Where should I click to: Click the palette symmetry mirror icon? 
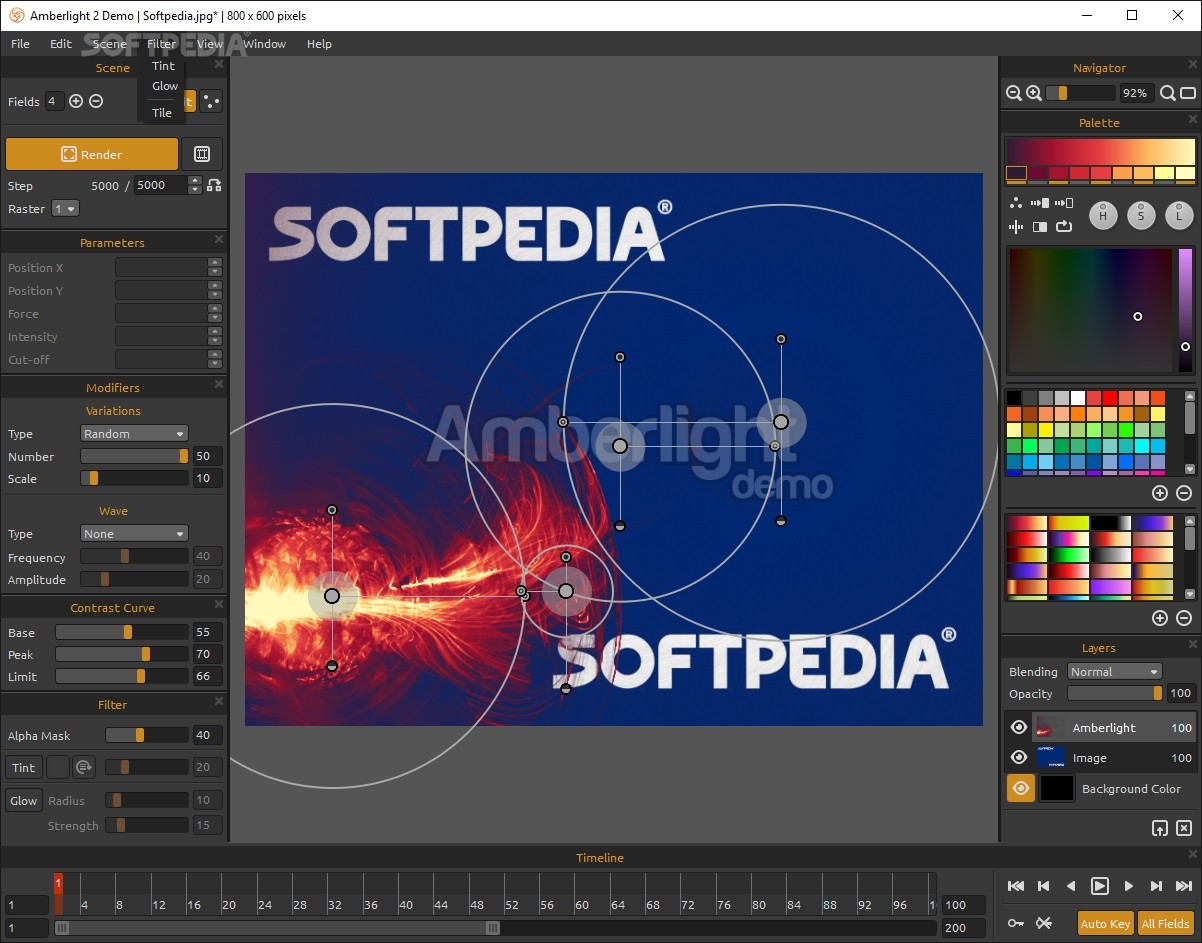pyautogui.click(x=1016, y=227)
